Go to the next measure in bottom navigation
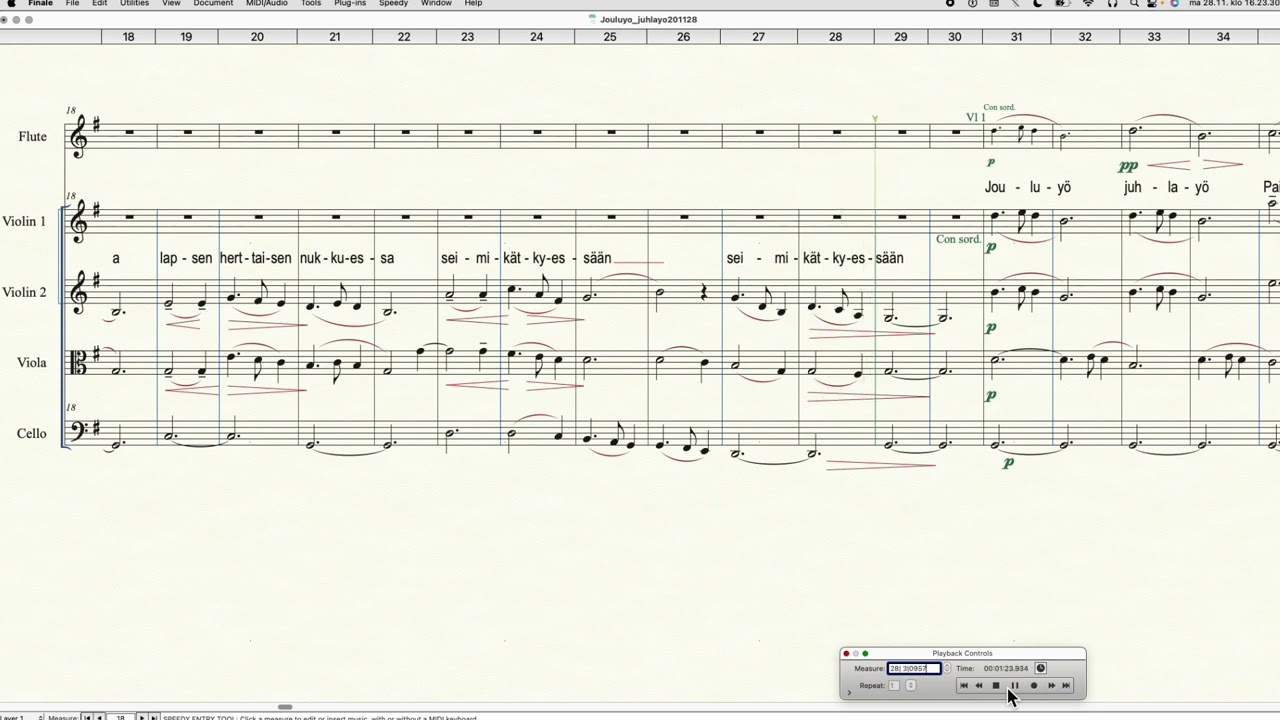This screenshot has height=720, width=1280. pos(142,717)
